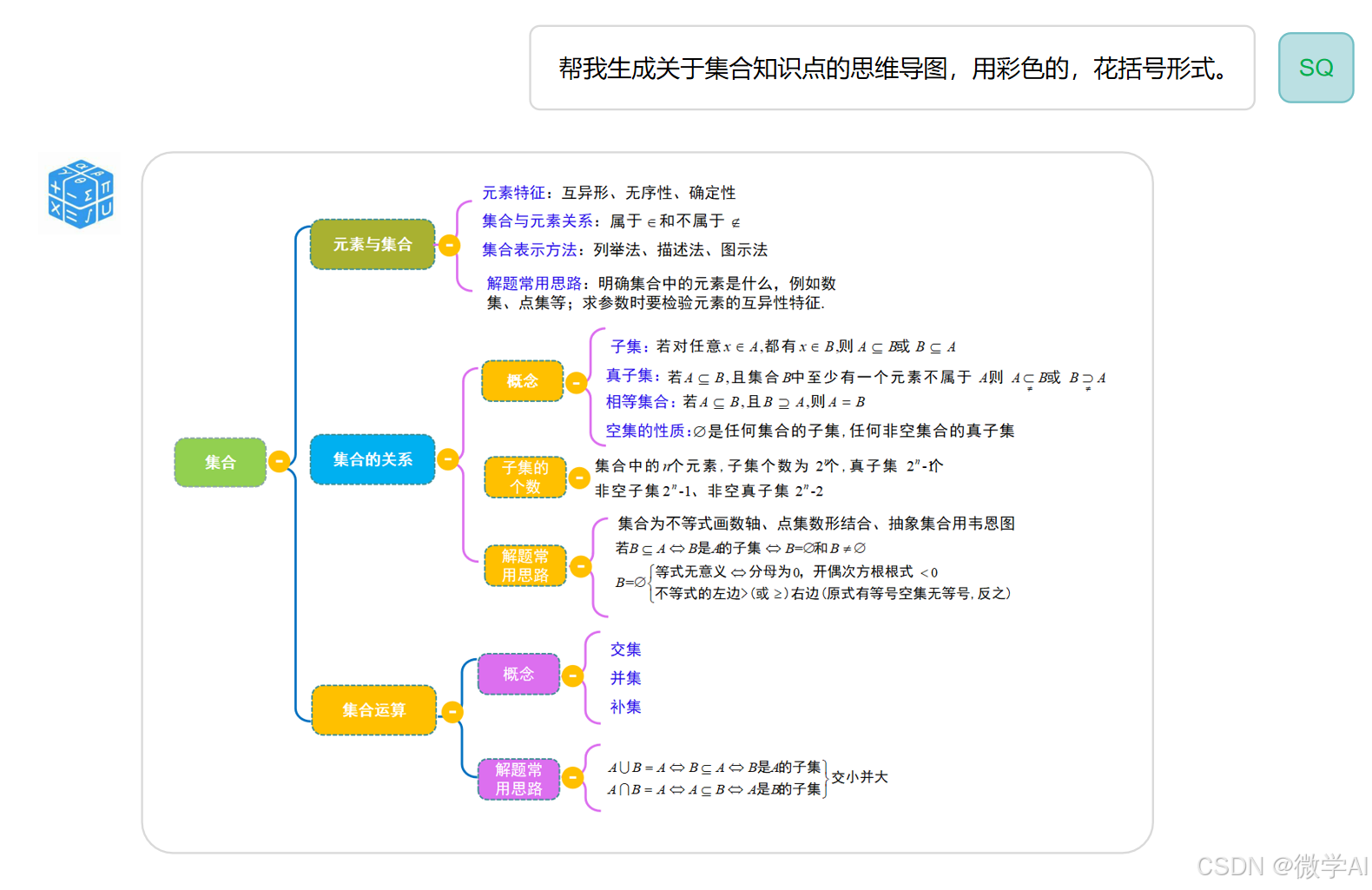Select the orange 集合运算 node
This screenshot has width=1372, height=890.
(374, 709)
